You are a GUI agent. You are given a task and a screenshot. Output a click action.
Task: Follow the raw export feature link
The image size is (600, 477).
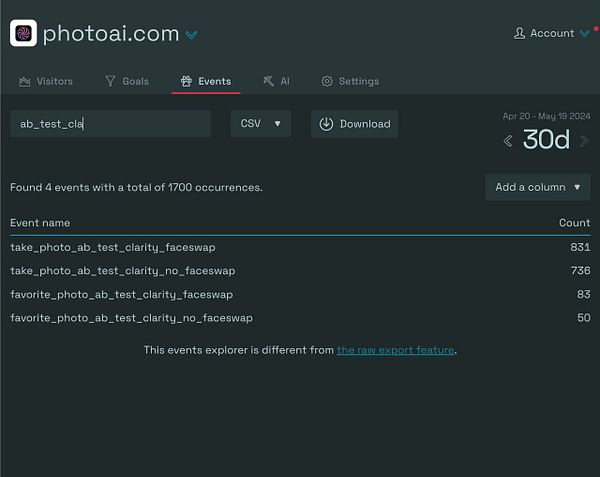(395, 350)
